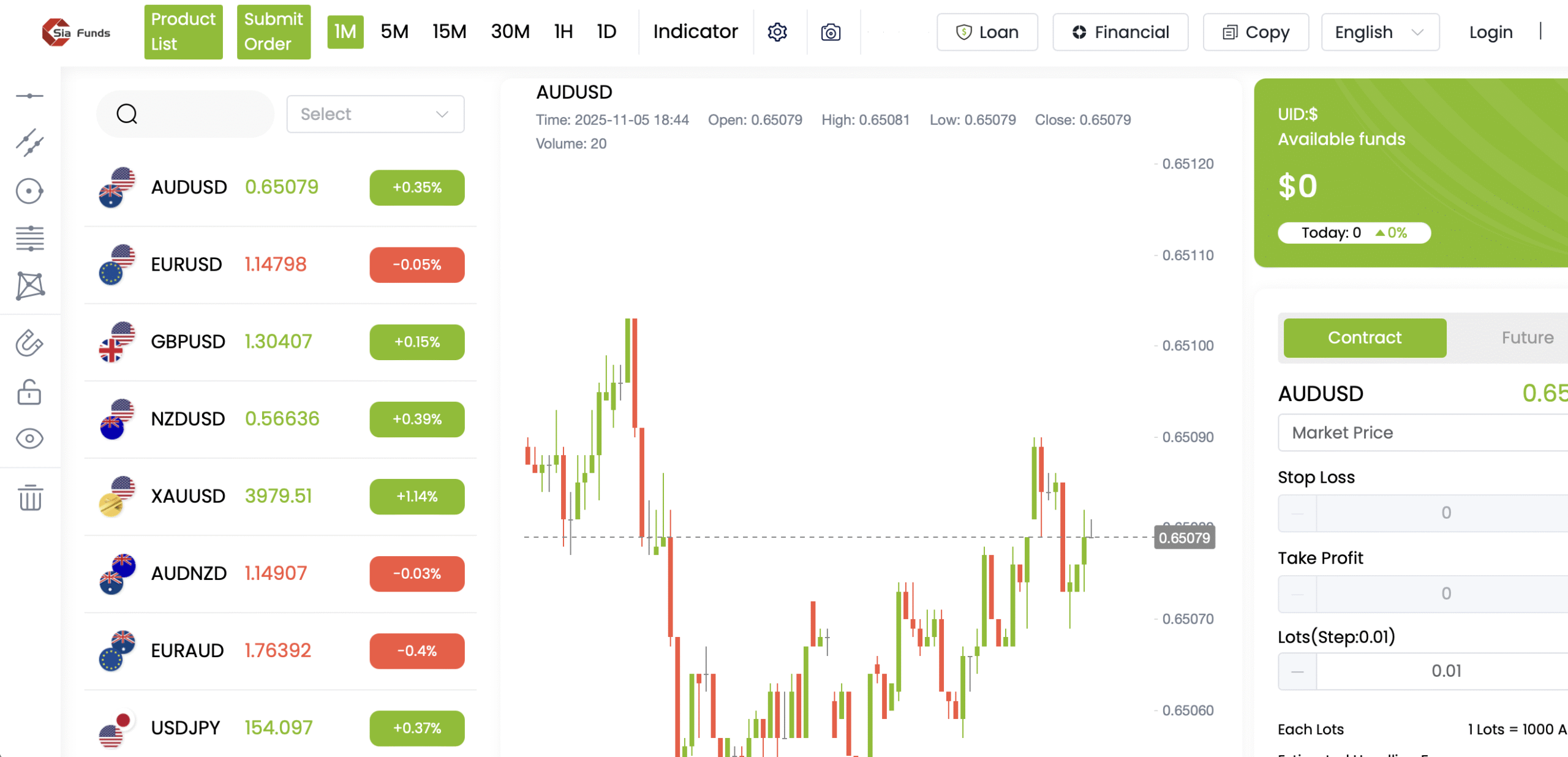Click the magnet snap mode icon

click(29, 343)
